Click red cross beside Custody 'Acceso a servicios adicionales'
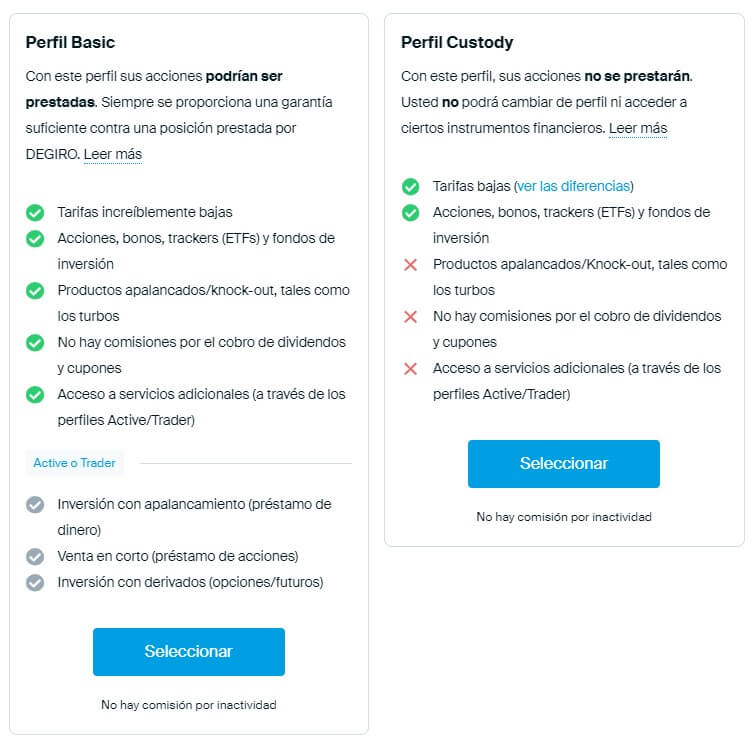Image resolution: width=754 pixels, height=742 pixels. [x=410, y=368]
